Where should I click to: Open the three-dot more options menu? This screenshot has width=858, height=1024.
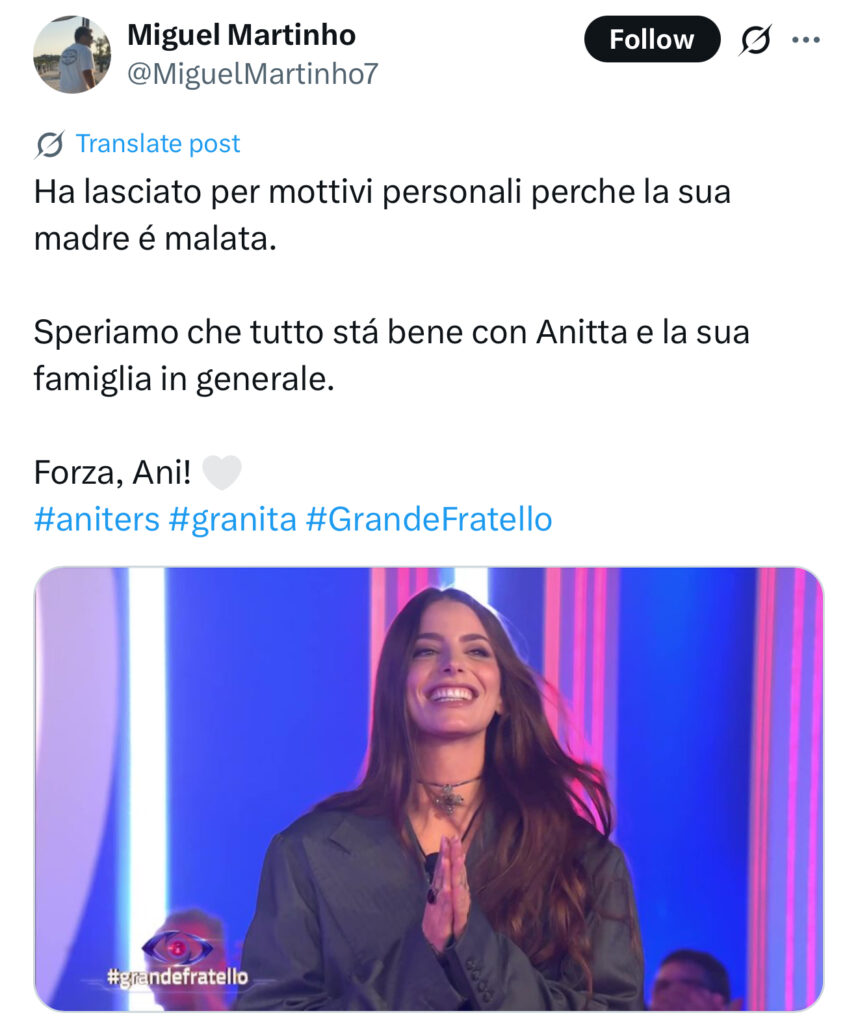click(805, 40)
